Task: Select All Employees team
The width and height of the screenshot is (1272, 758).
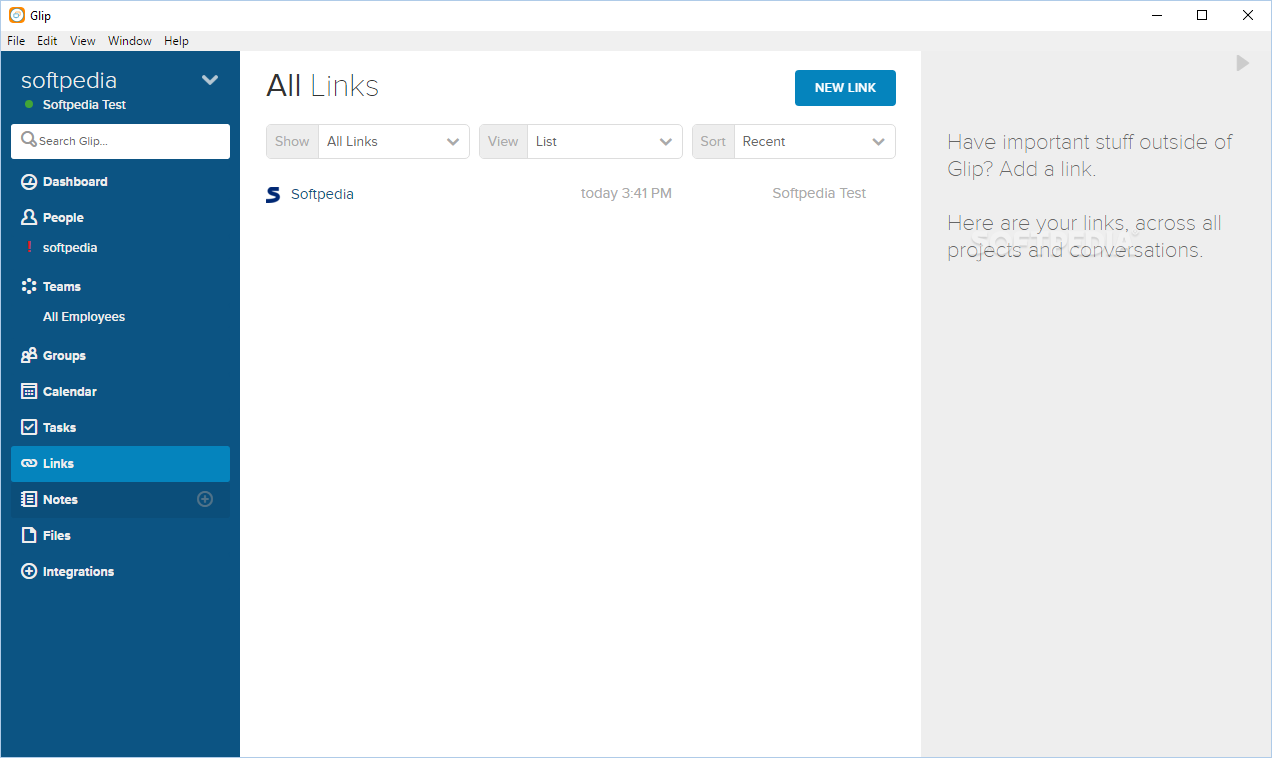Action: [x=84, y=317]
